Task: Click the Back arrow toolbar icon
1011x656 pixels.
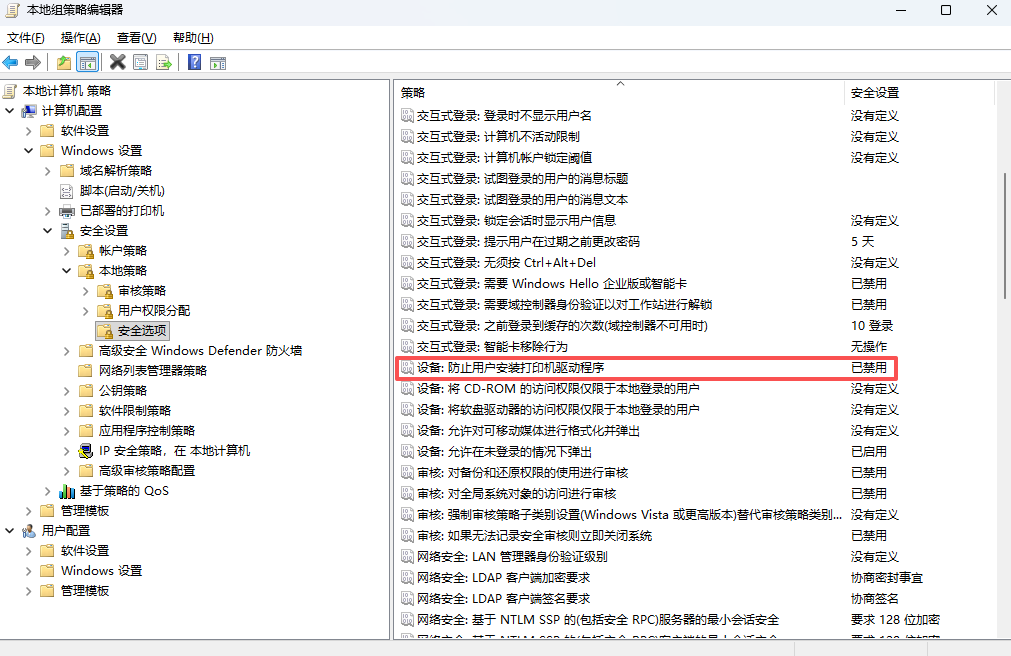Action: (x=11, y=62)
